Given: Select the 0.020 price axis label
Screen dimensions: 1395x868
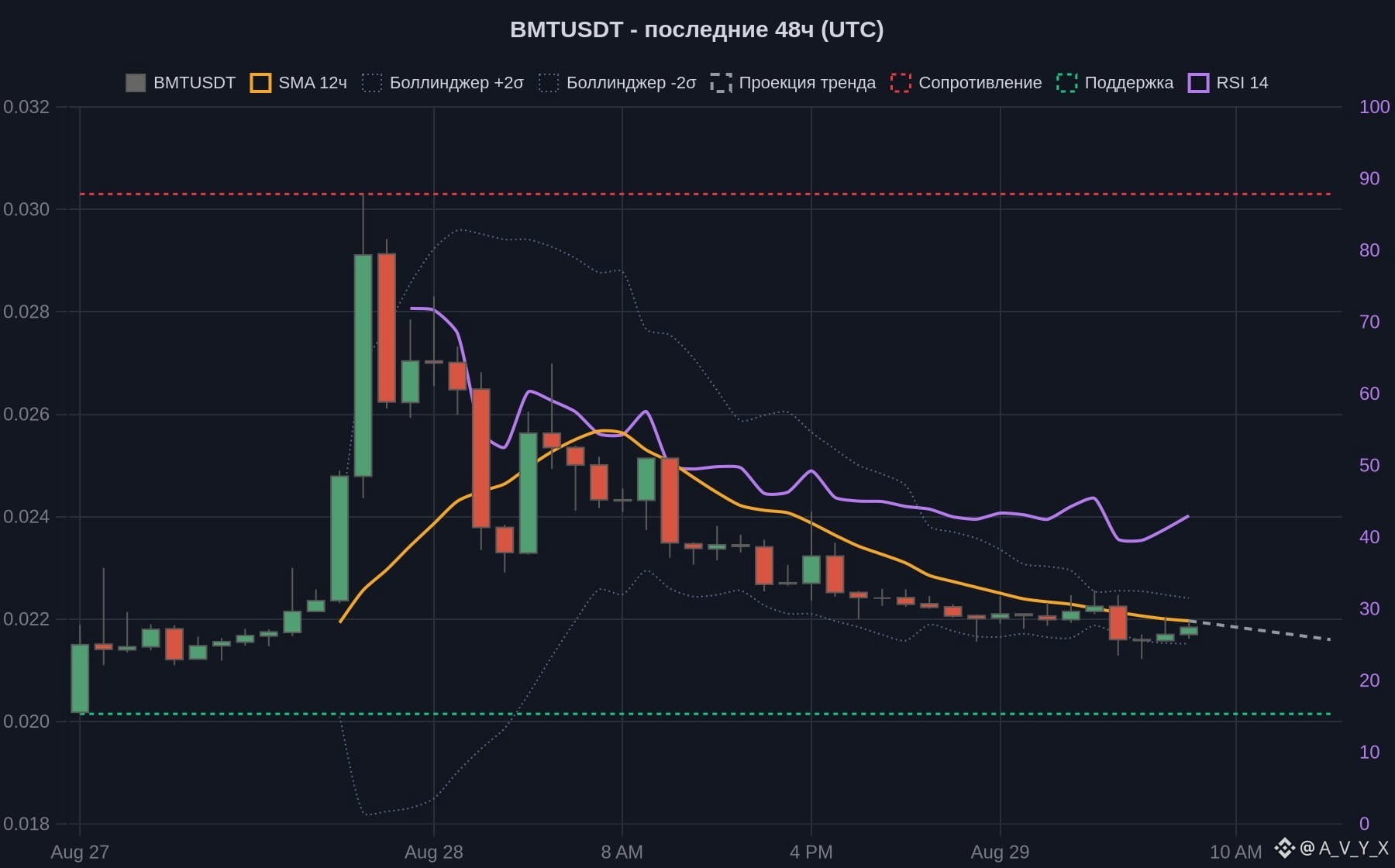Looking at the screenshot, I should click(26, 722).
